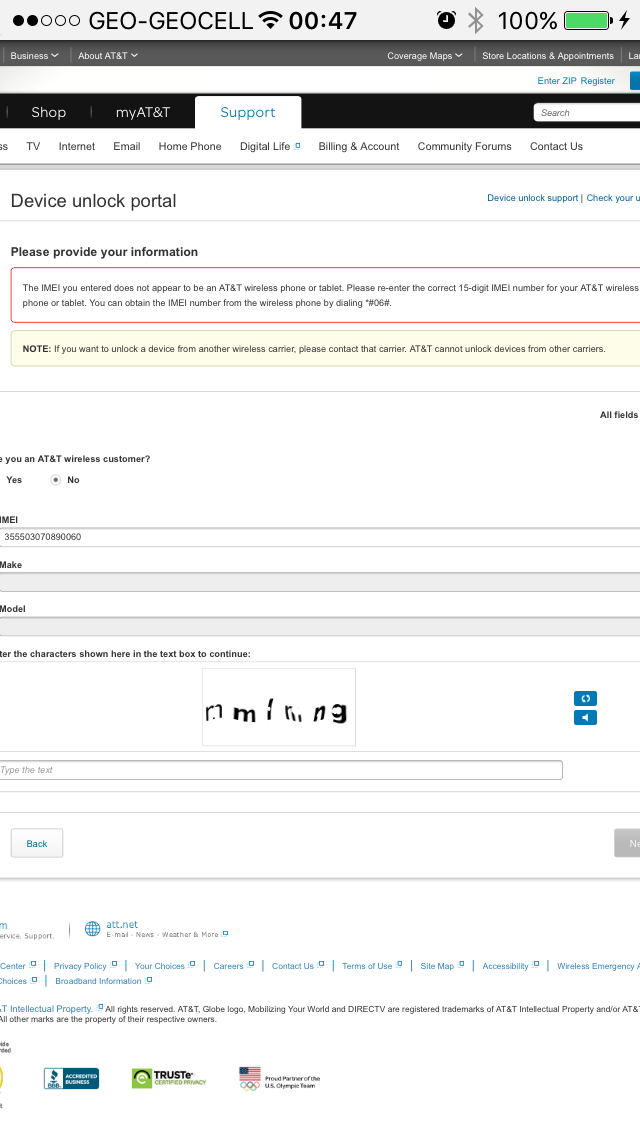Expand the About AT&T dropdown

108,56
